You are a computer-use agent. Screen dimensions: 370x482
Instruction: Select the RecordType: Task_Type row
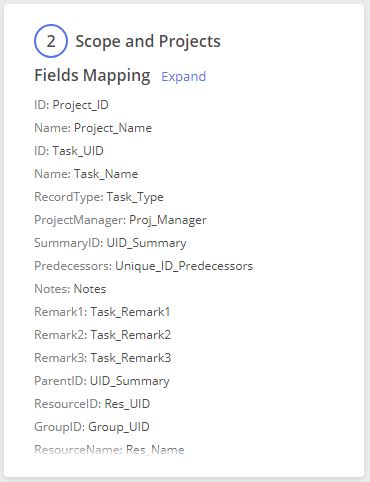tap(99, 197)
